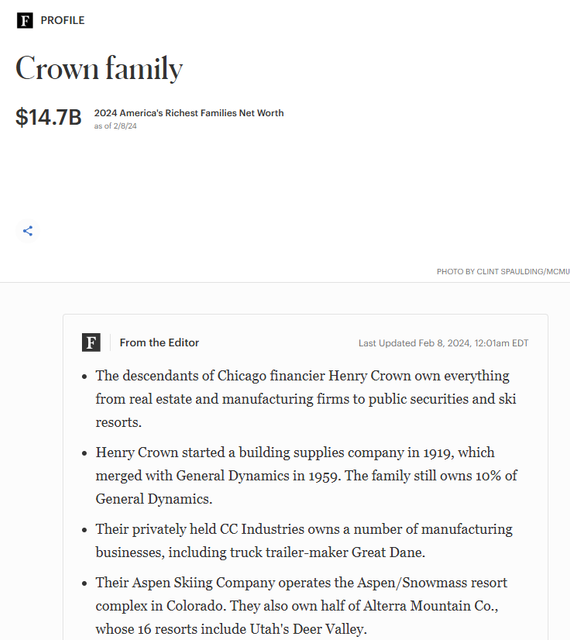This screenshot has height=640, width=570.
Task: Click the paragraph about building supplies company
Action: (306, 476)
